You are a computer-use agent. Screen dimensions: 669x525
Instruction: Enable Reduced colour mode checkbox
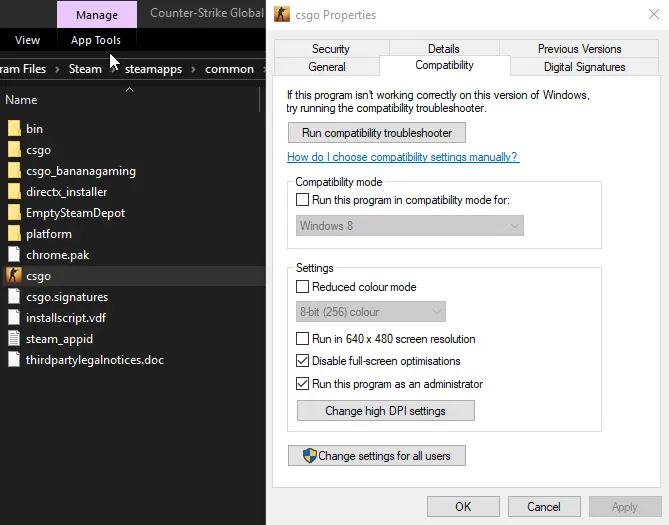(x=302, y=286)
